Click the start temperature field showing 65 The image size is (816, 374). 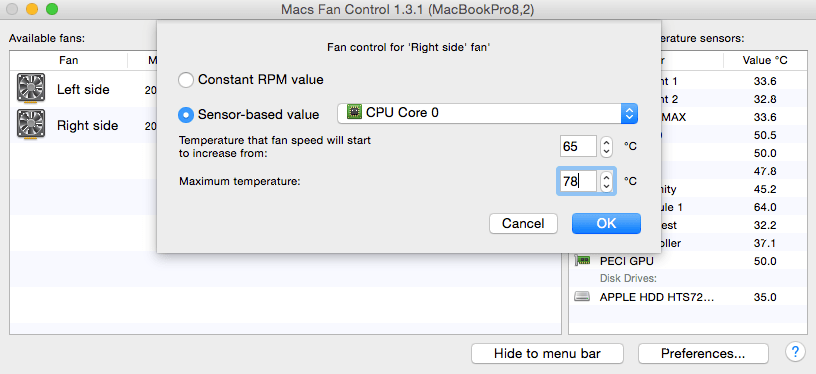[579, 146]
